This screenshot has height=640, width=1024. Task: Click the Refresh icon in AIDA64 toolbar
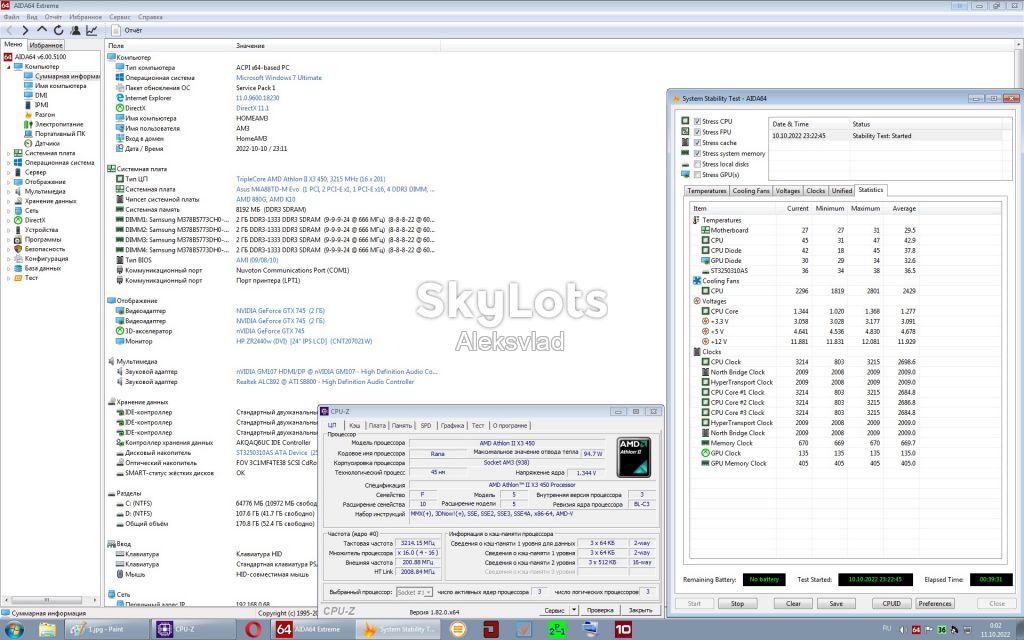click(58, 30)
